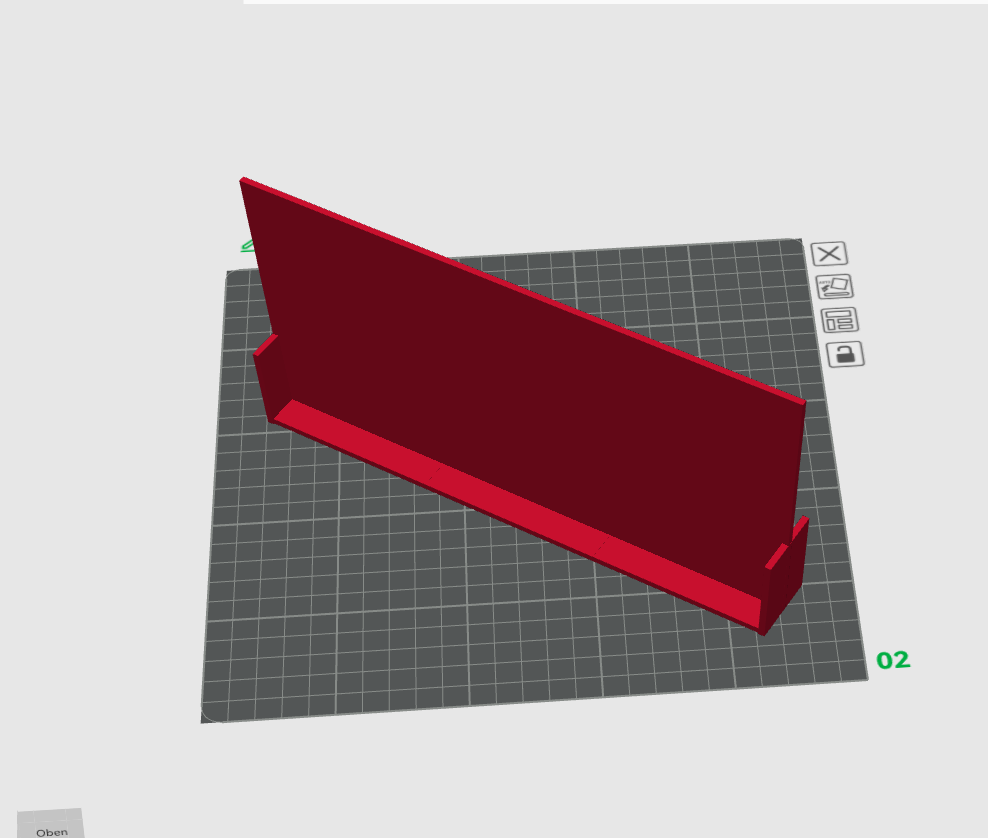The width and height of the screenshot is (988, 838).
Task: Deselect by clicking empty canvas above the model
Action: point(504,95)
